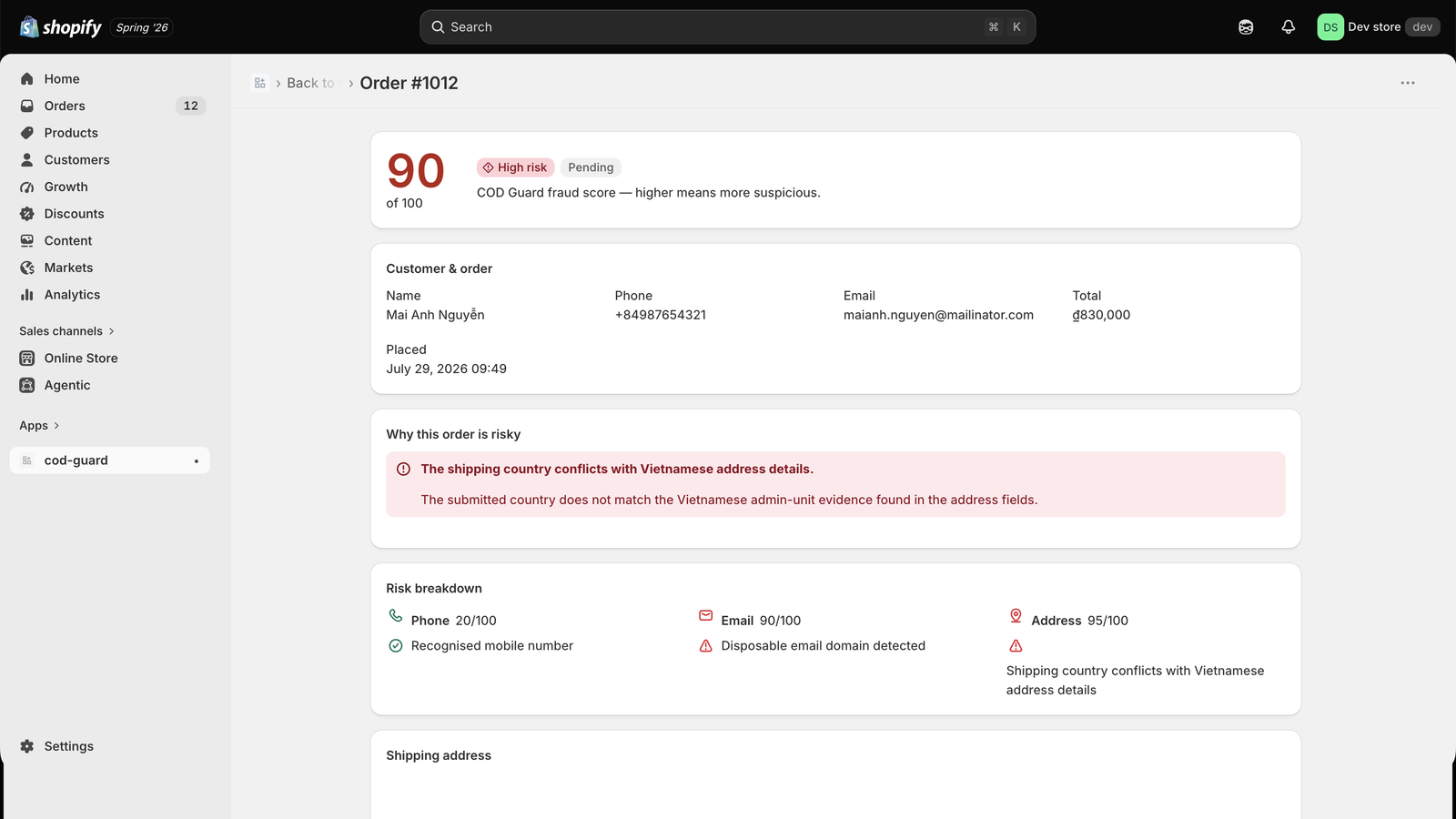This screenshot has height=819, width=1456.
Task: Click the phone number +84987654321
Action: click(x=661, y=315)
